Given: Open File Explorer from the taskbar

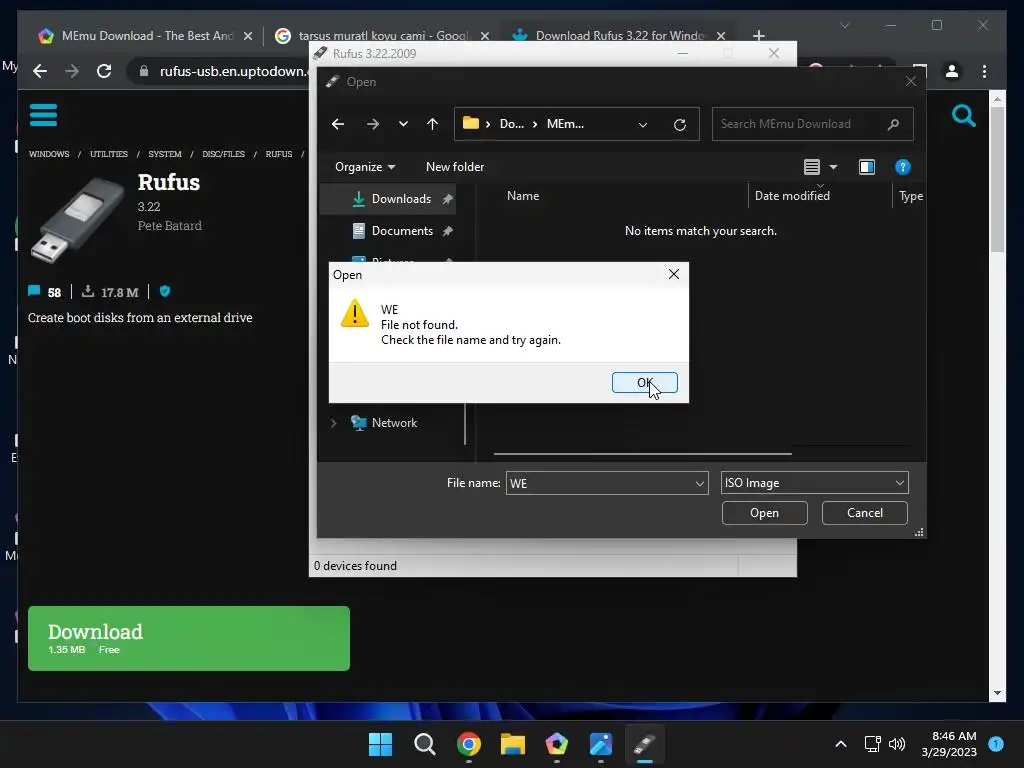Looking at the screenshot, I should pos(513,744).
